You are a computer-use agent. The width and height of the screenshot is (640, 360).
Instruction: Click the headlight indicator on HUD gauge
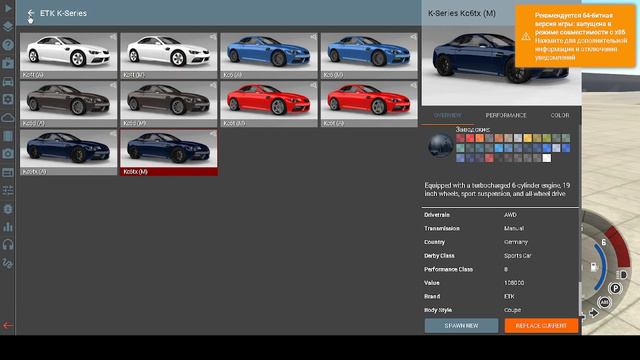coord(622,275)
